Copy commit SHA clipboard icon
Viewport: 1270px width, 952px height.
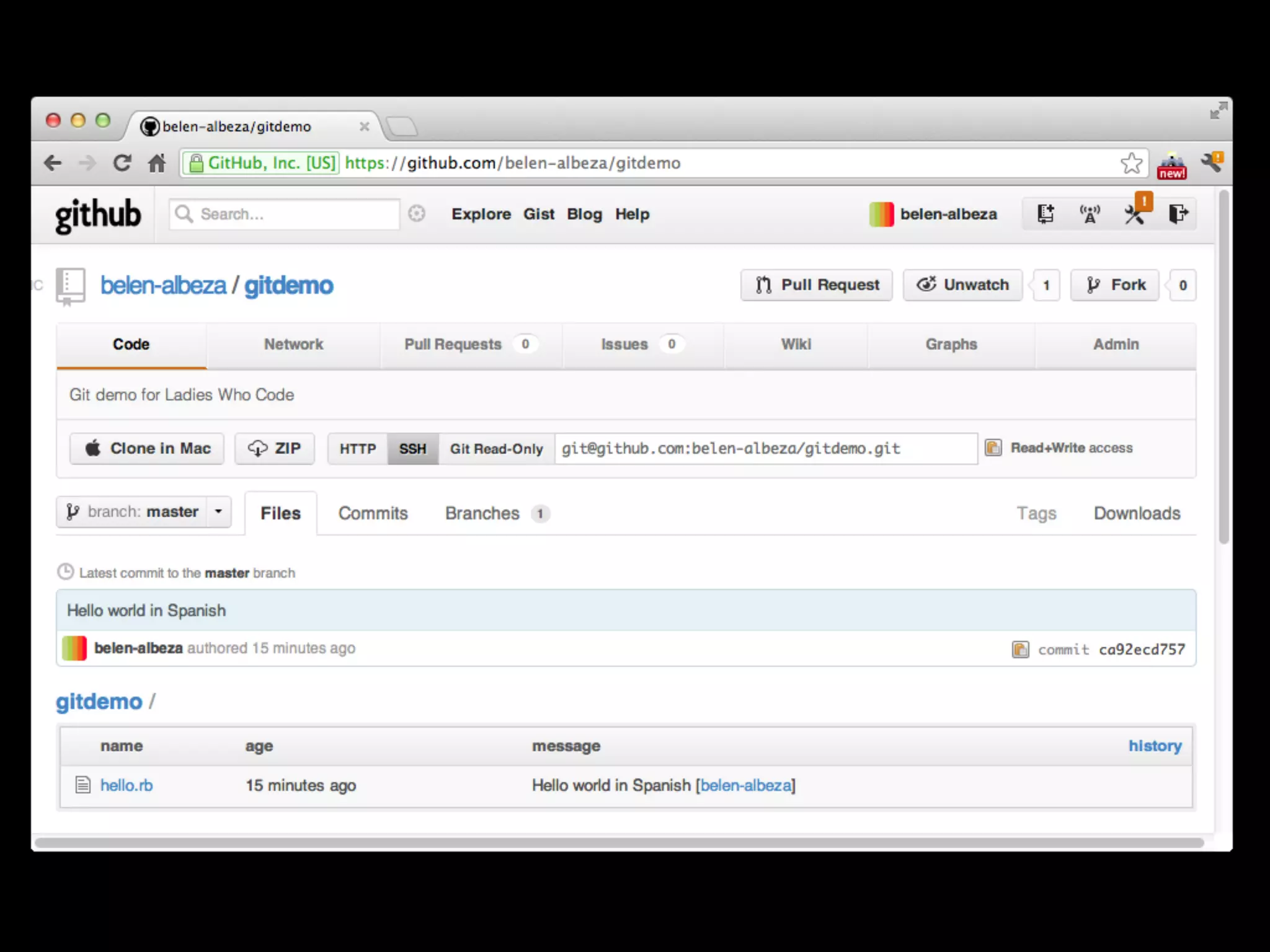1020,649
